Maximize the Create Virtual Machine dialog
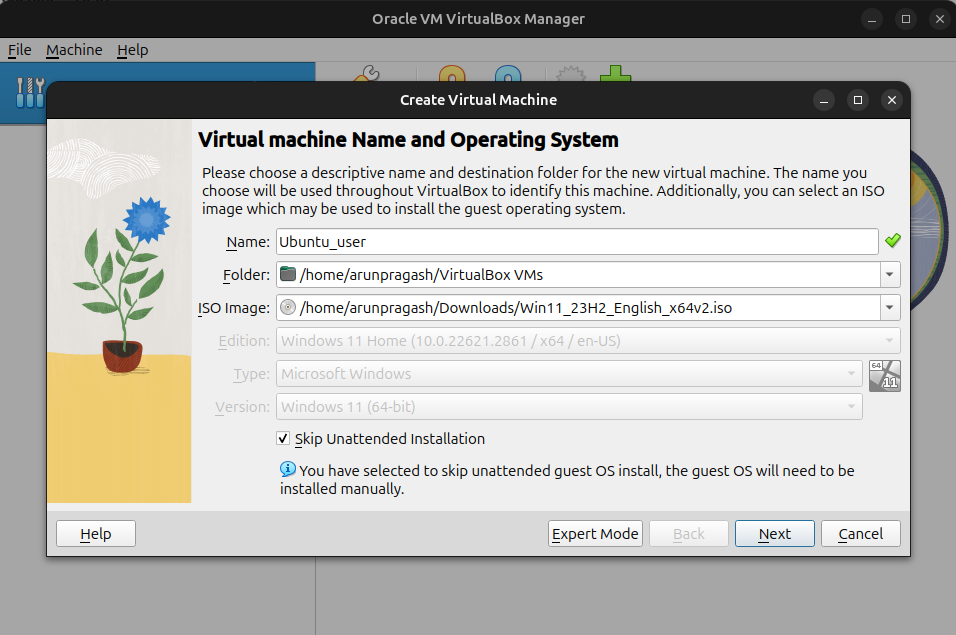 (x=858, y=100)
